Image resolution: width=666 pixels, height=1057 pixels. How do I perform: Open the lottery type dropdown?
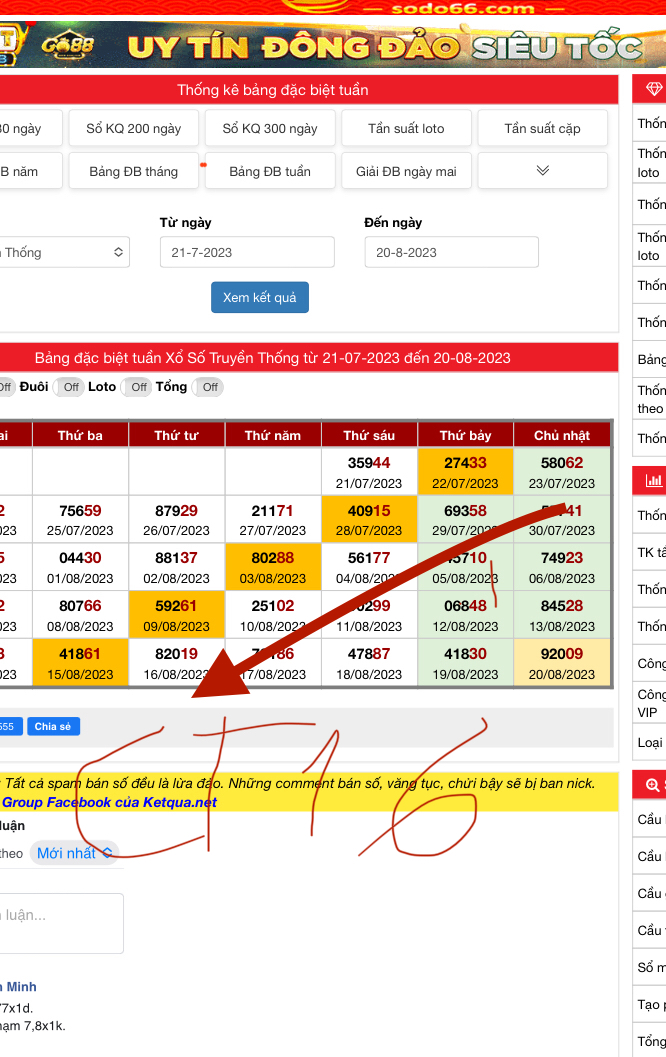tap(62, 253)
